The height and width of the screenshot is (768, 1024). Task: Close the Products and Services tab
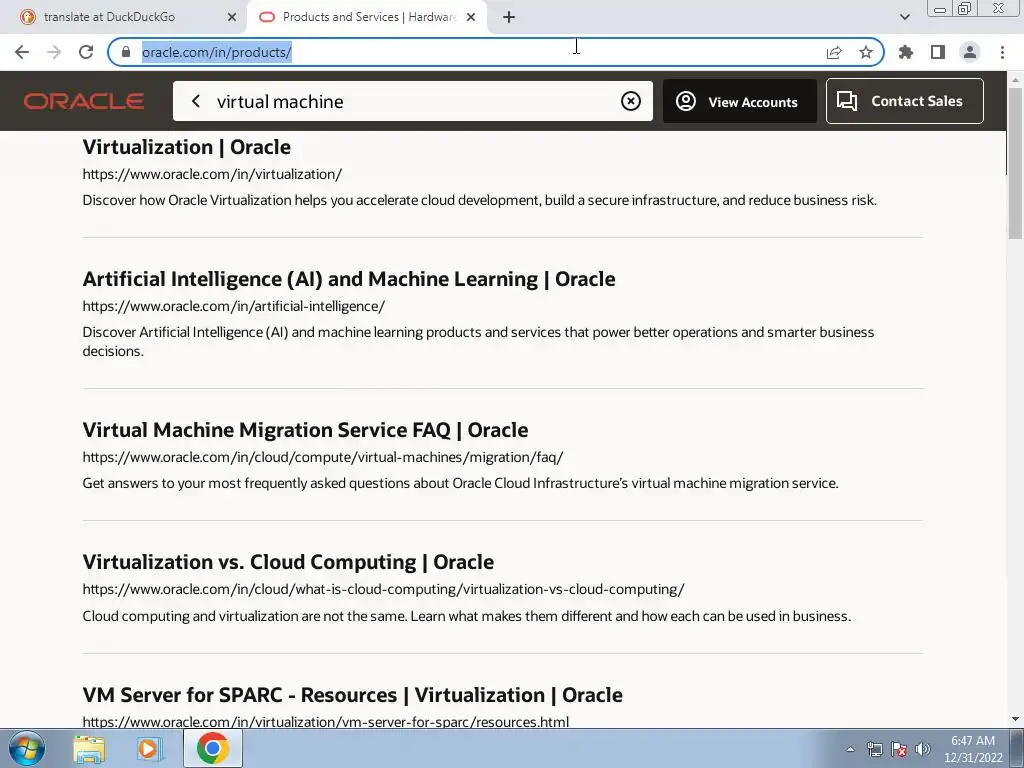click(x=471, y=17)
